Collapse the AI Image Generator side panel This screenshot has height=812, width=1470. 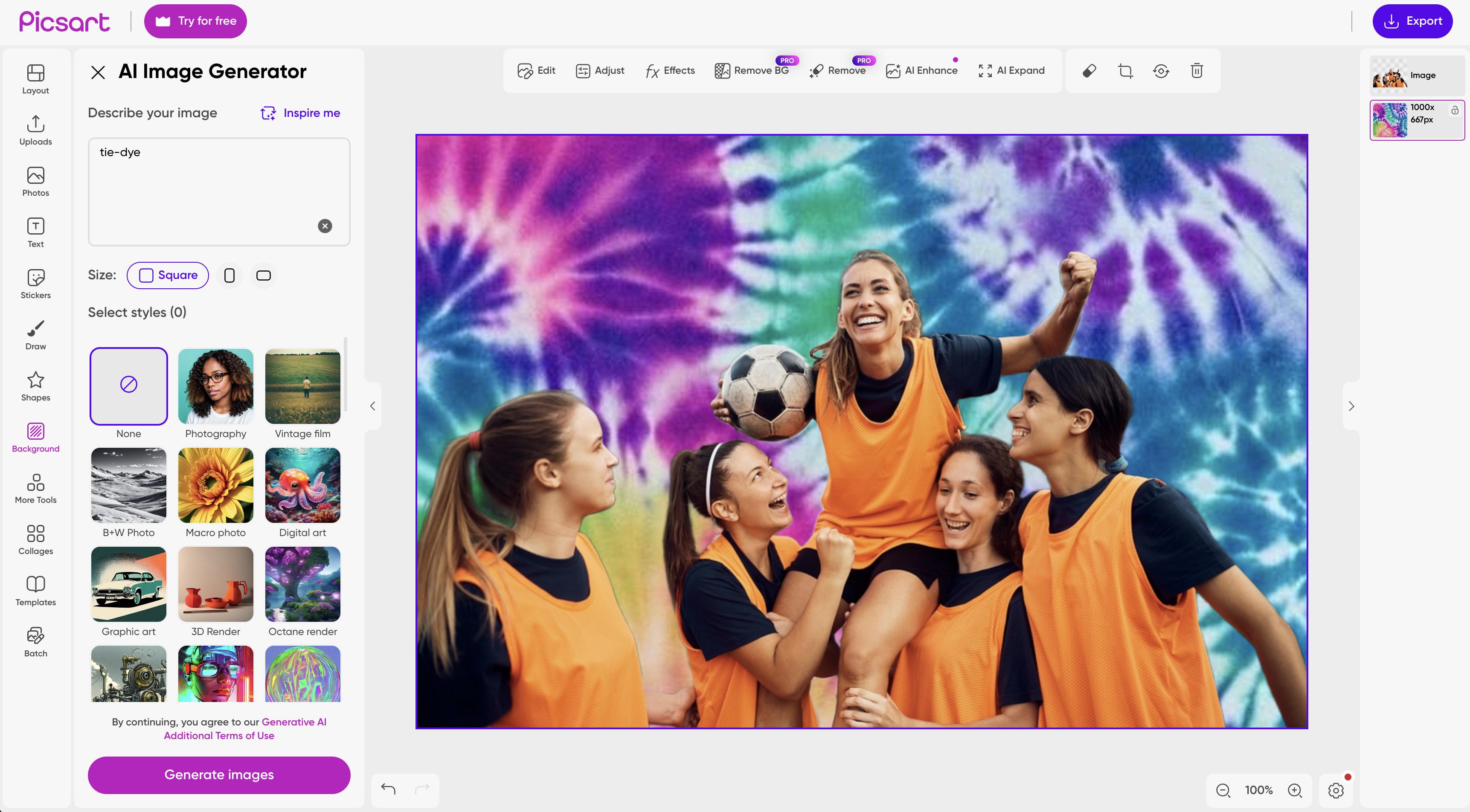pos(372,406)
